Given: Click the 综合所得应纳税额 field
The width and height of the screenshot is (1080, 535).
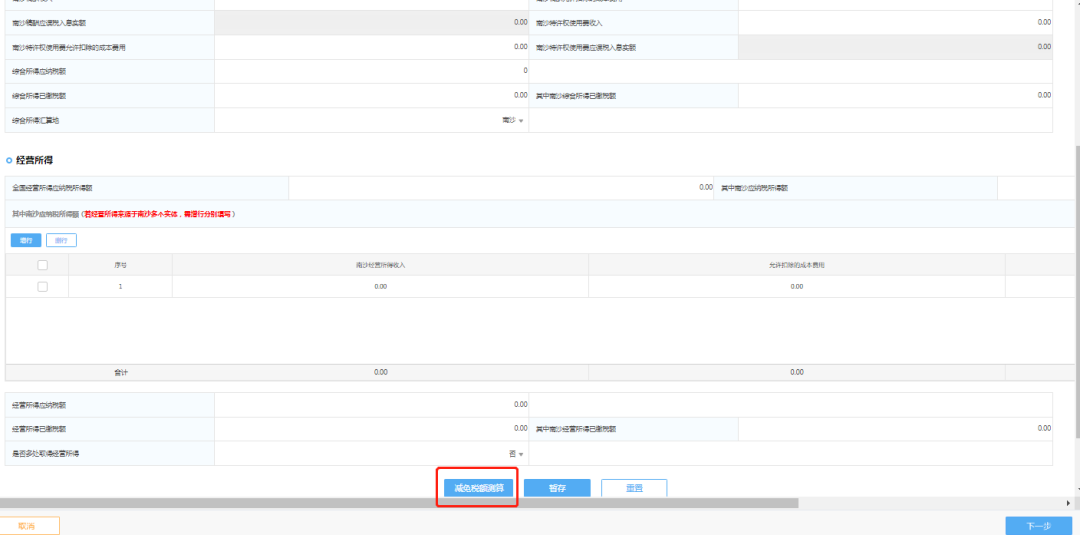Looking at the screenshot, I should pyautogui.click(x=372, y=71).
